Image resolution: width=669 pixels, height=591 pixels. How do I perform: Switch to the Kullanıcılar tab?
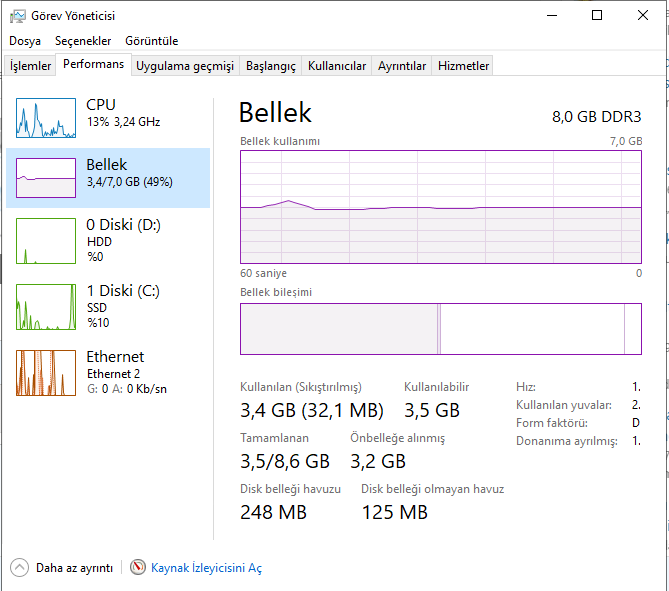tap(337, 66)
